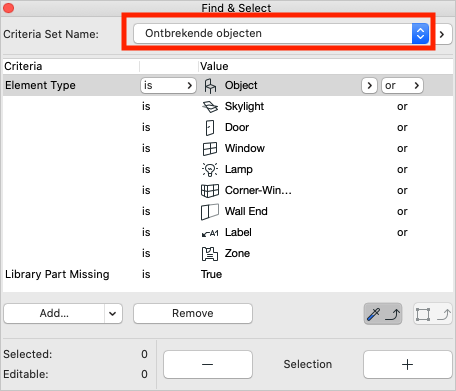The width and height of the screenshot is (456, 391).
Task: Select the Window element icon
Action: (x=210, y=149)
